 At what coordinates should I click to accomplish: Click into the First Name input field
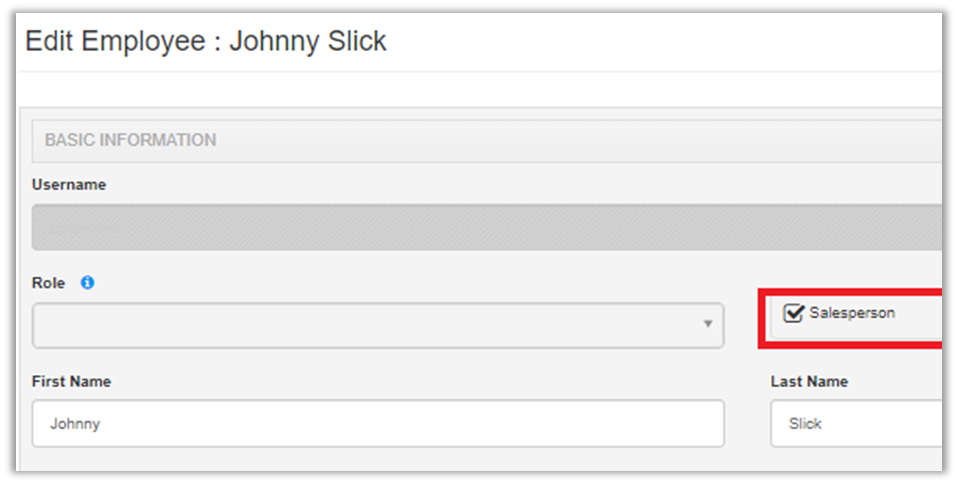(377, 424)
